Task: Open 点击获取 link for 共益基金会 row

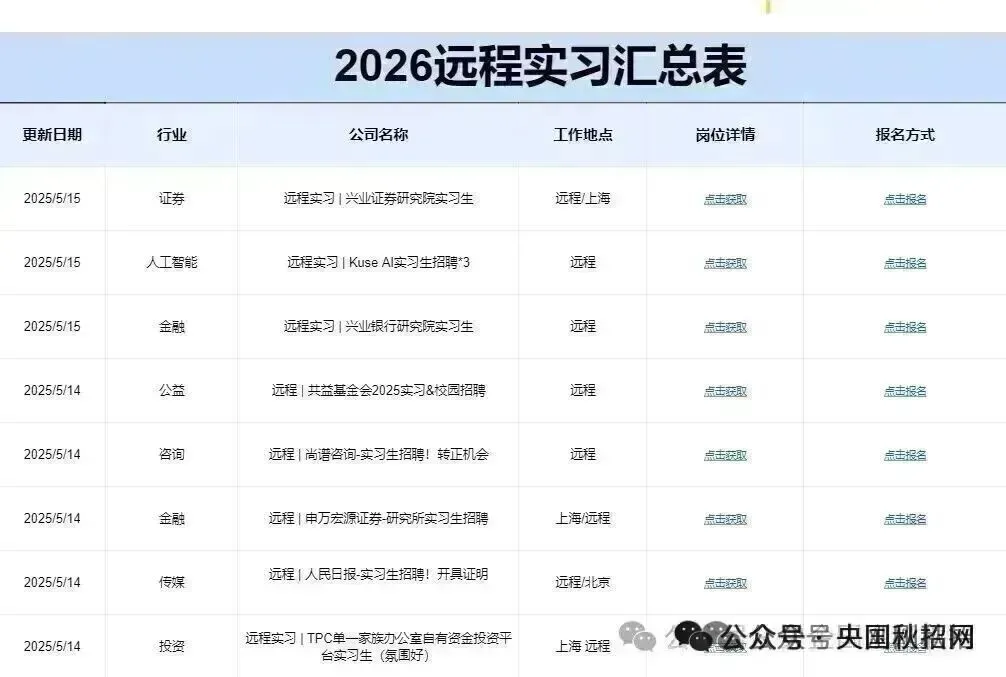Action: [x=725, y=391]
